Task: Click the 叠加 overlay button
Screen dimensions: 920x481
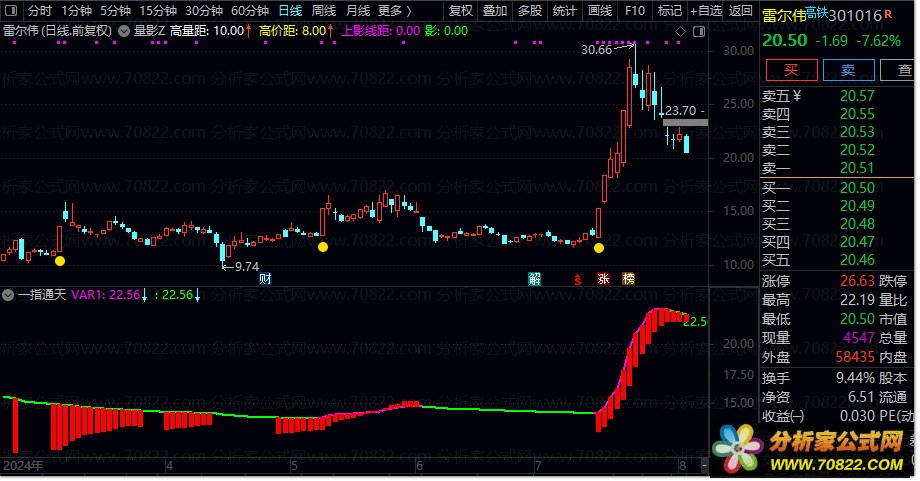Action: [x=495, y=11]
